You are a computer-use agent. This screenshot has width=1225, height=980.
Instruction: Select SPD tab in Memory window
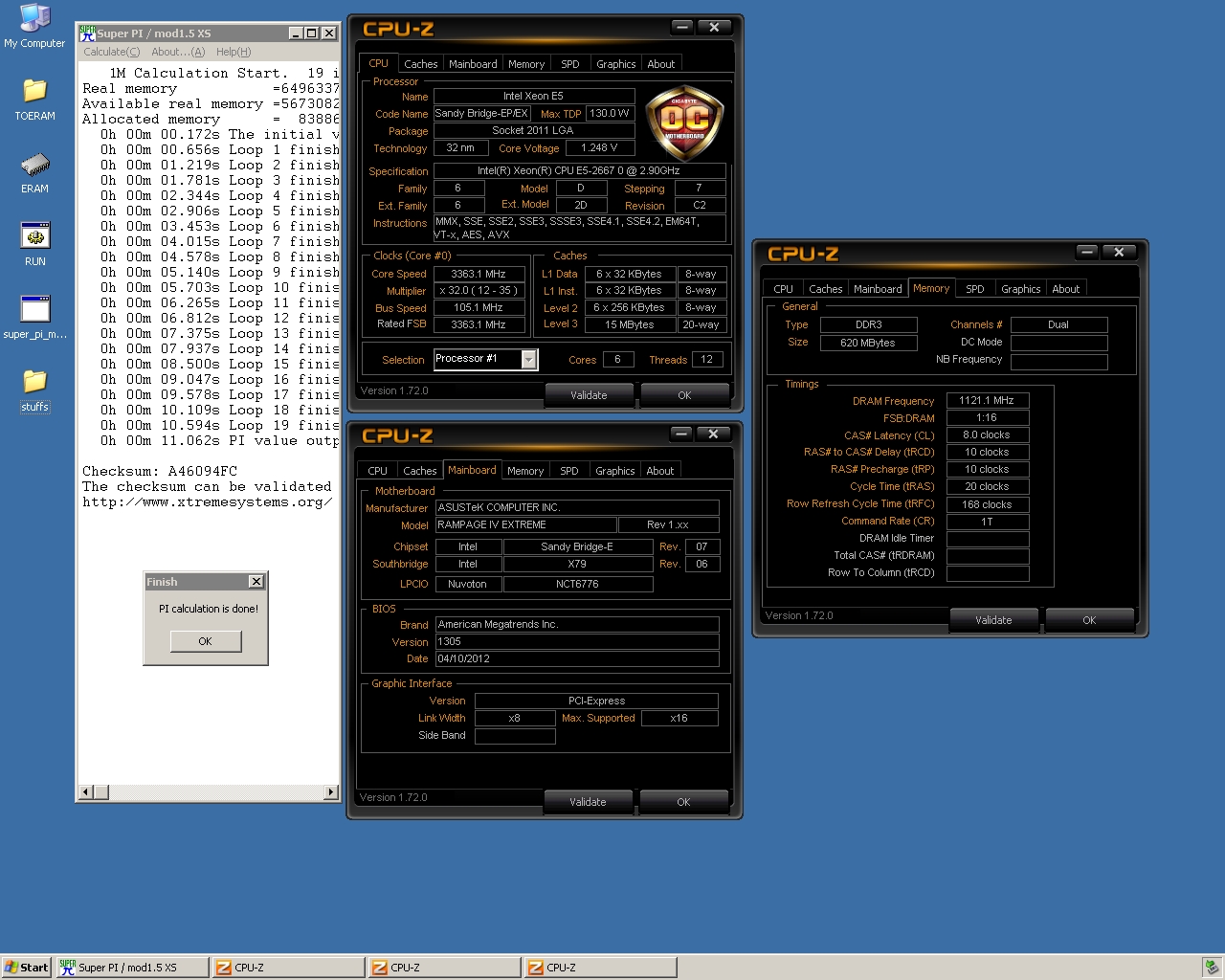[975, 289]
